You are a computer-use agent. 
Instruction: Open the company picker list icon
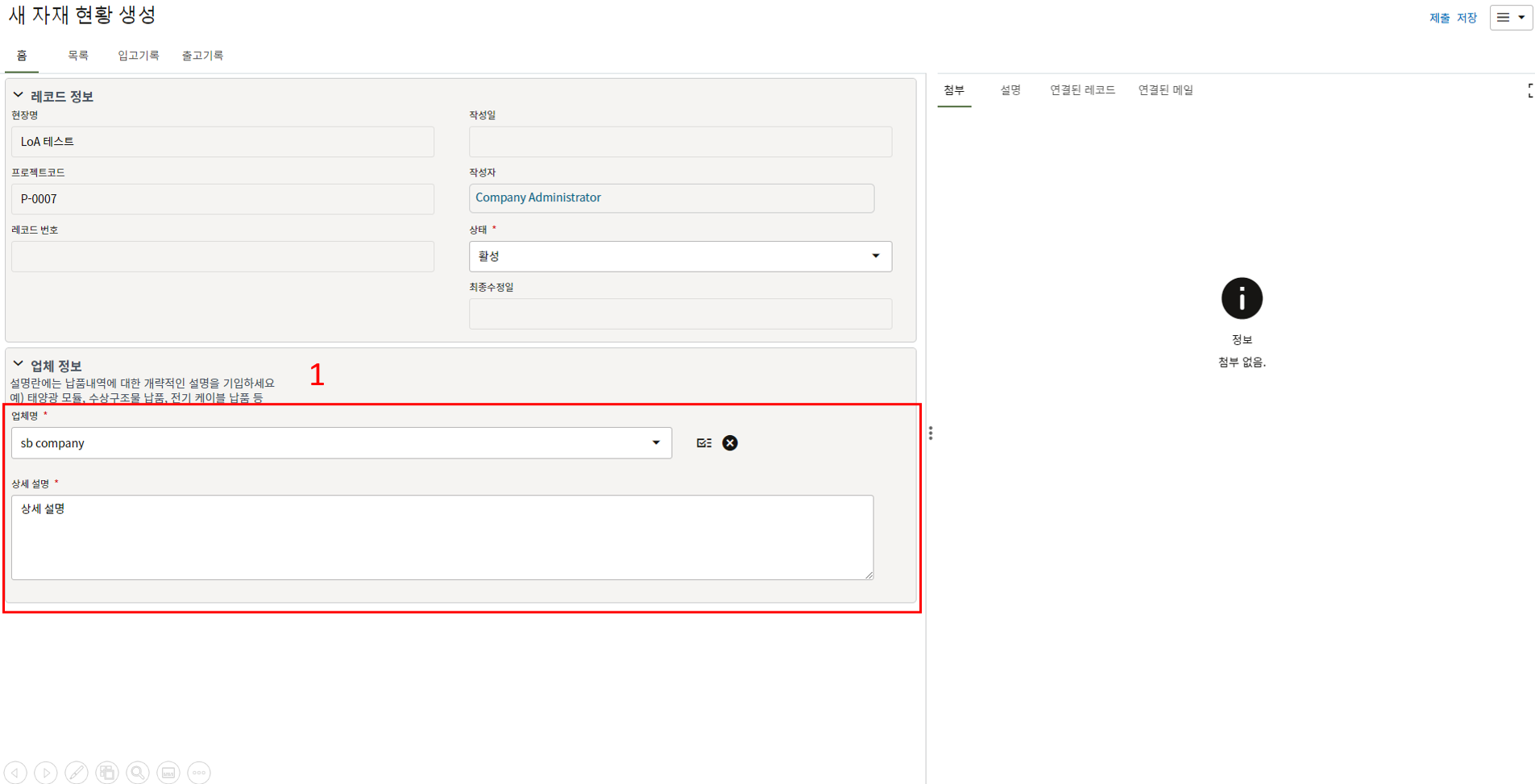click(704, 443)
